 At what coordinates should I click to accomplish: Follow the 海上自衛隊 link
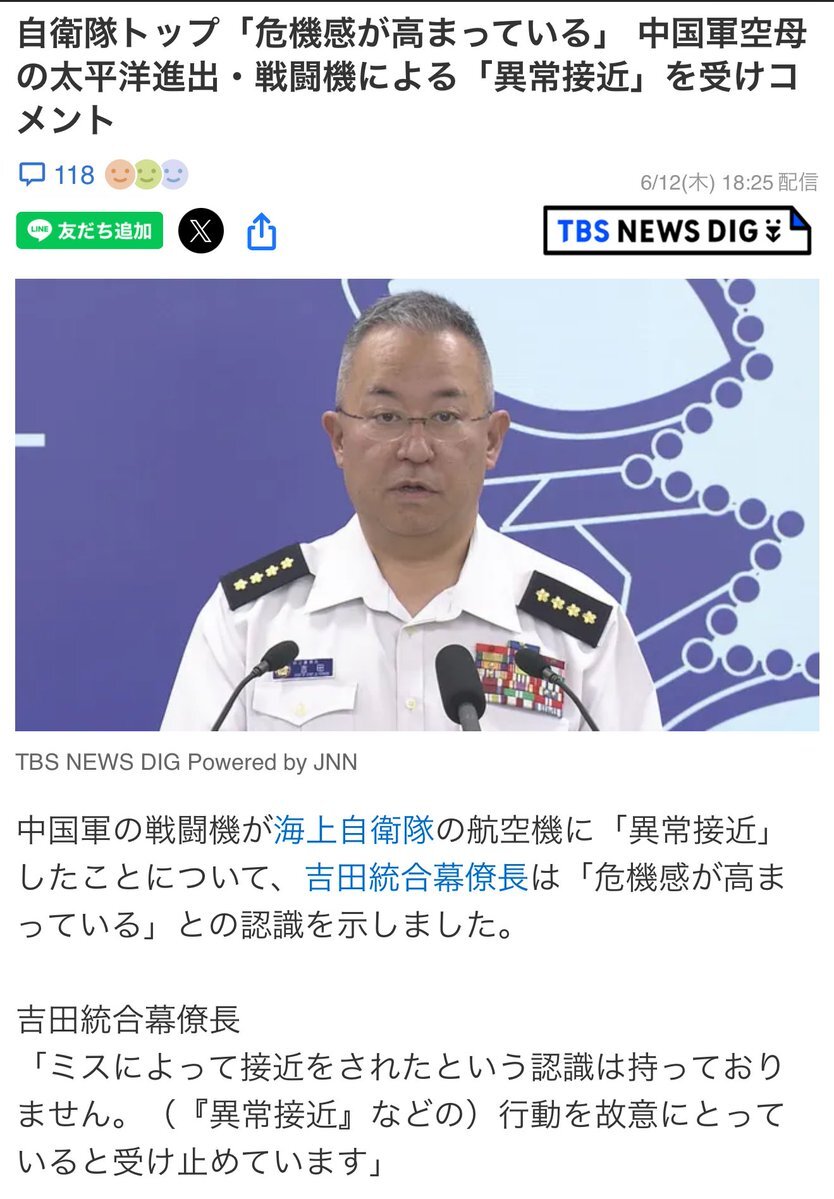(x=354, y=830)
